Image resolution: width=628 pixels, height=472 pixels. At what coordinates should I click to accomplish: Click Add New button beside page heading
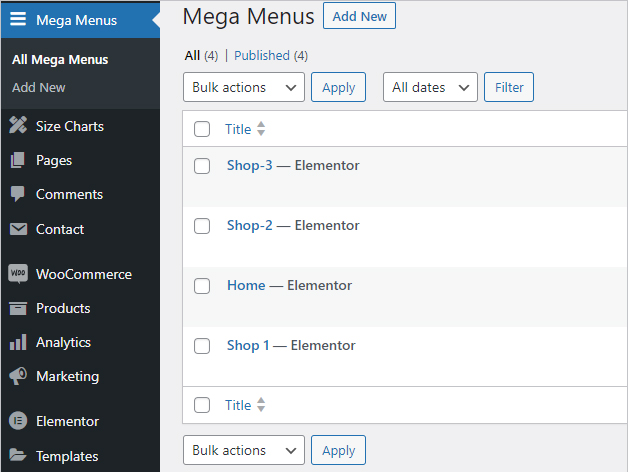(x=359, y=16)
